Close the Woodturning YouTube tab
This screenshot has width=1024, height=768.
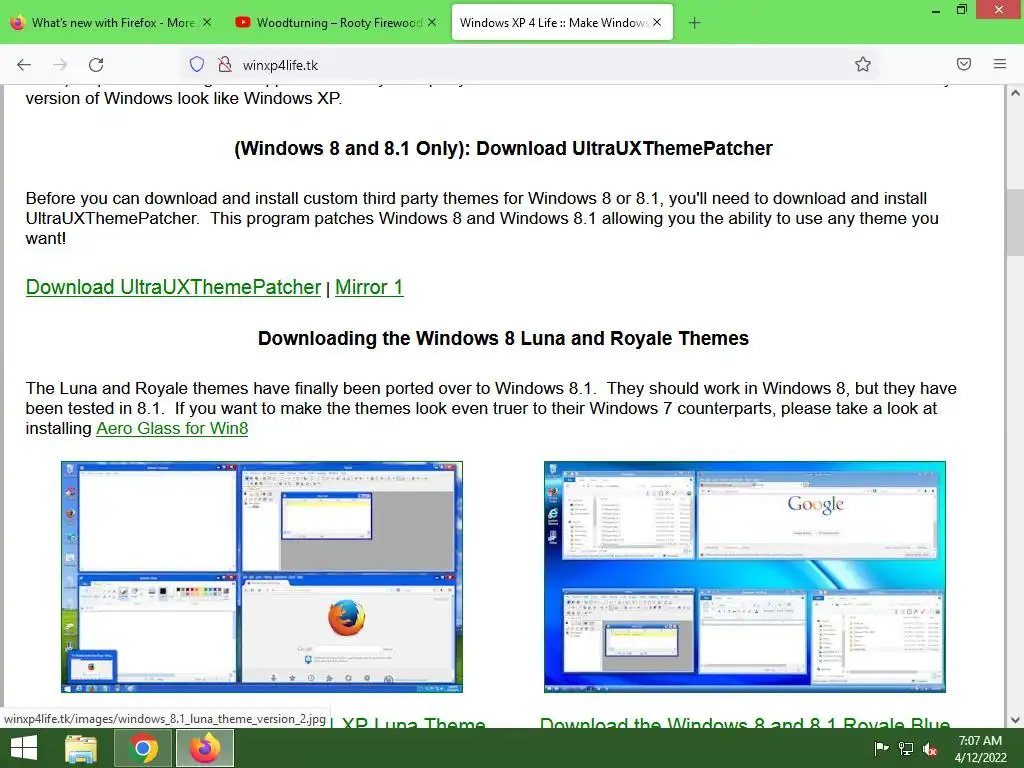(432, 22)
